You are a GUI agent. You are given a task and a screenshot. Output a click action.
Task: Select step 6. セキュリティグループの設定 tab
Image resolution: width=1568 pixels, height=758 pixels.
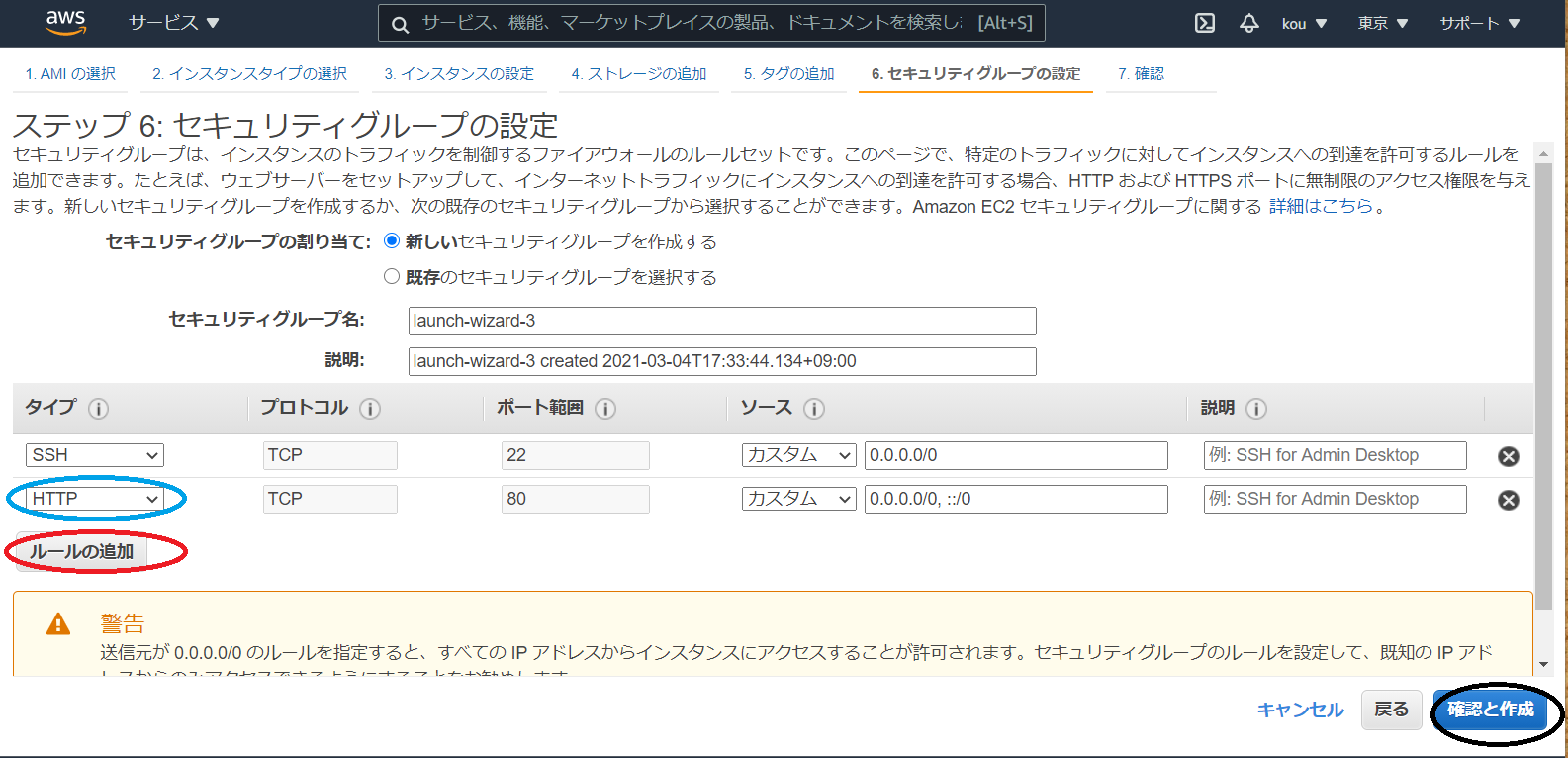(x=975, y=74)
